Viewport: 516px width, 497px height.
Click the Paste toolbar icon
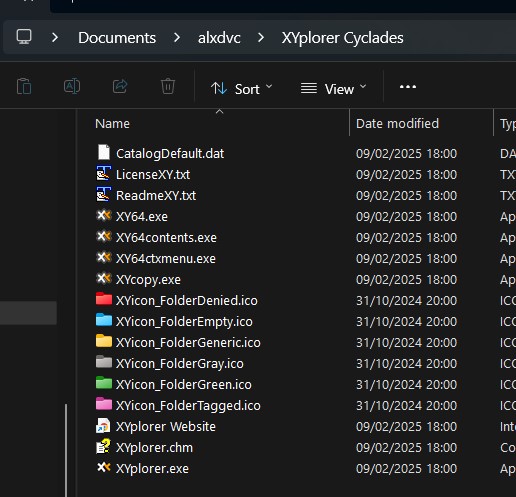[x=24, y=86]
